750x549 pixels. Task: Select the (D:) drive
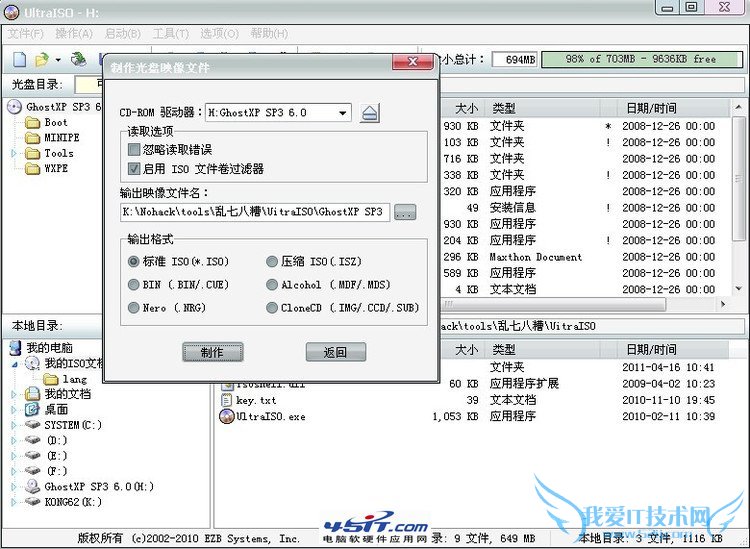coord(46,440)
